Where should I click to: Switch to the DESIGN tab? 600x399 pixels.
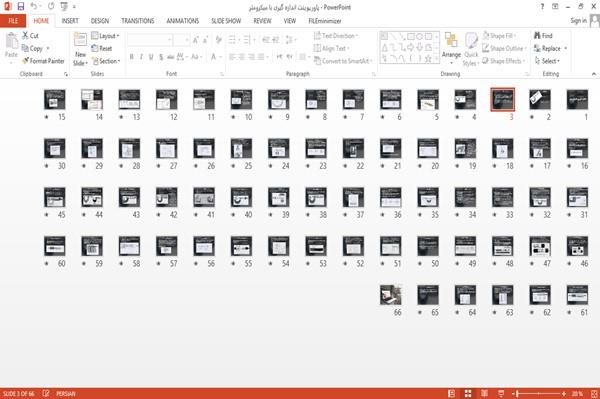click(100, 21)
